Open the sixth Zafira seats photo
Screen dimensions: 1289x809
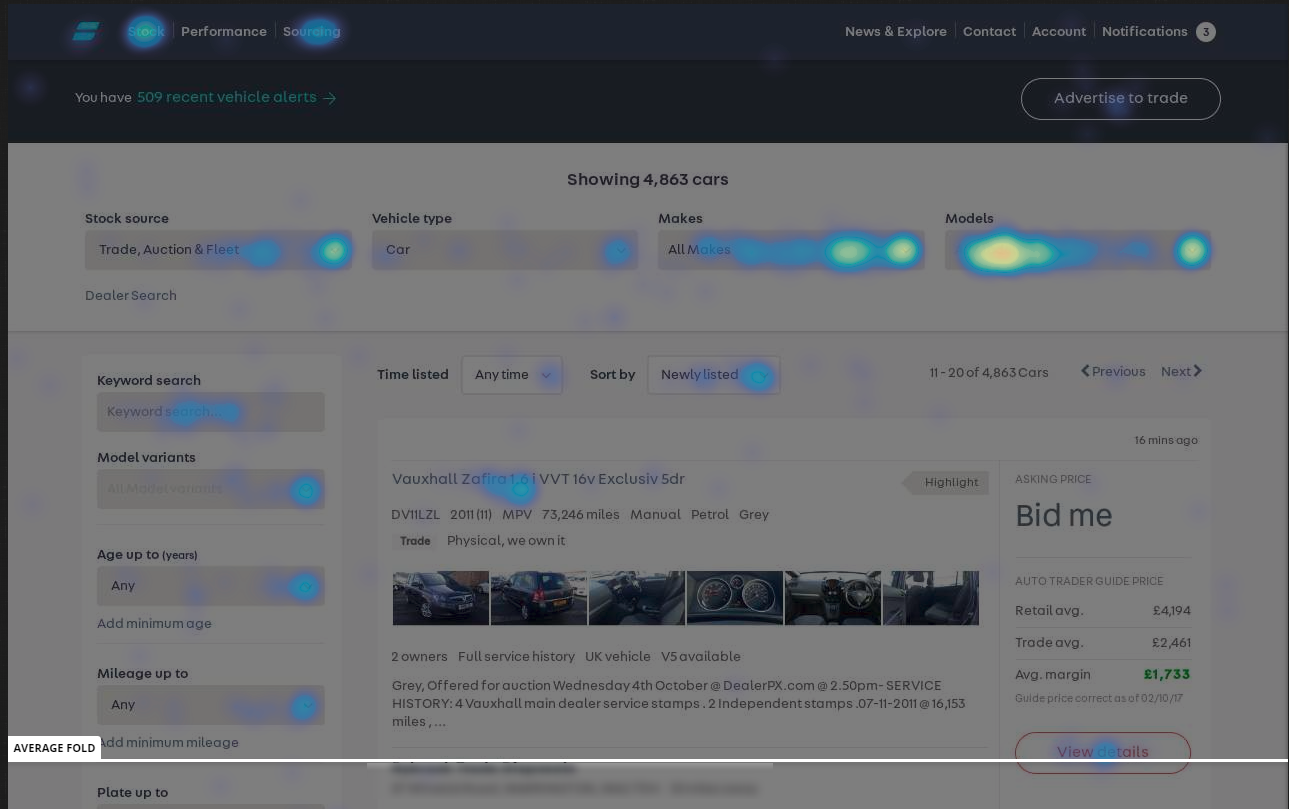tap(931, 598)
